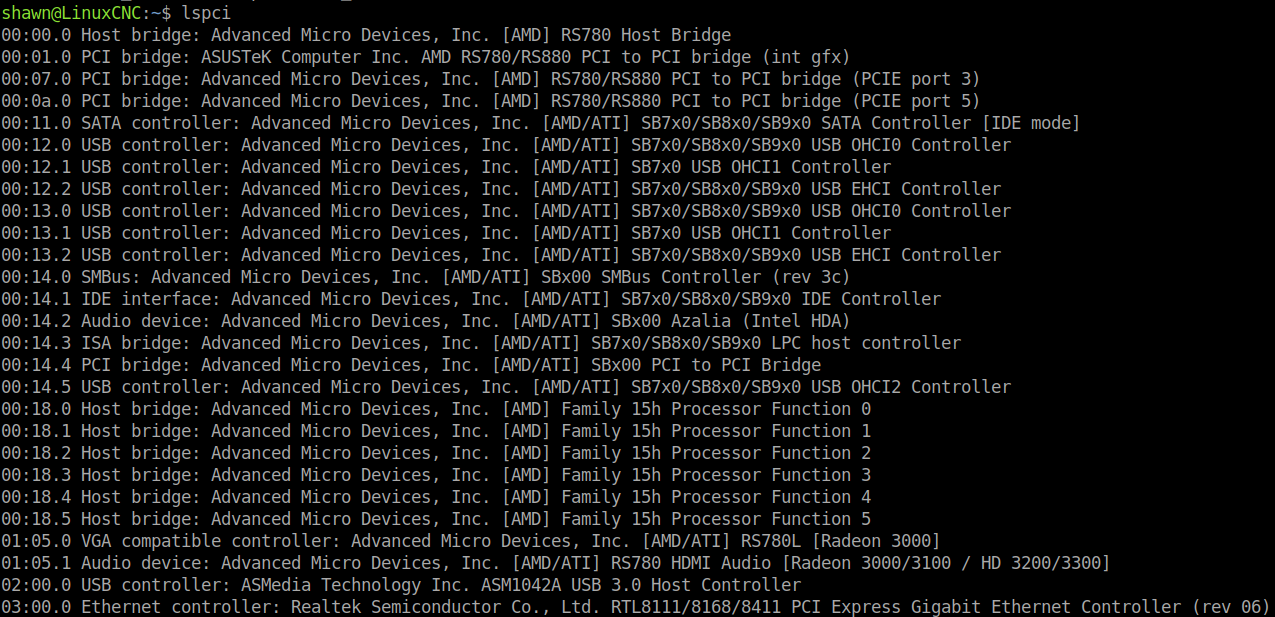Click the ISA bridge LPC host controller line
This screenshot has width=1275, height=617.
click(481, 343)
